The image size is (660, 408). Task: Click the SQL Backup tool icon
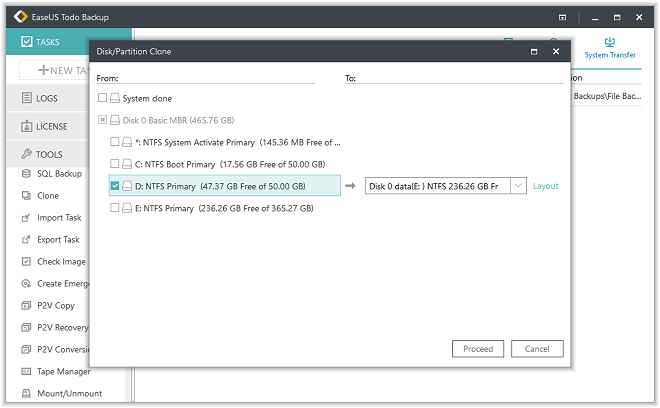(x=27, y=174)
